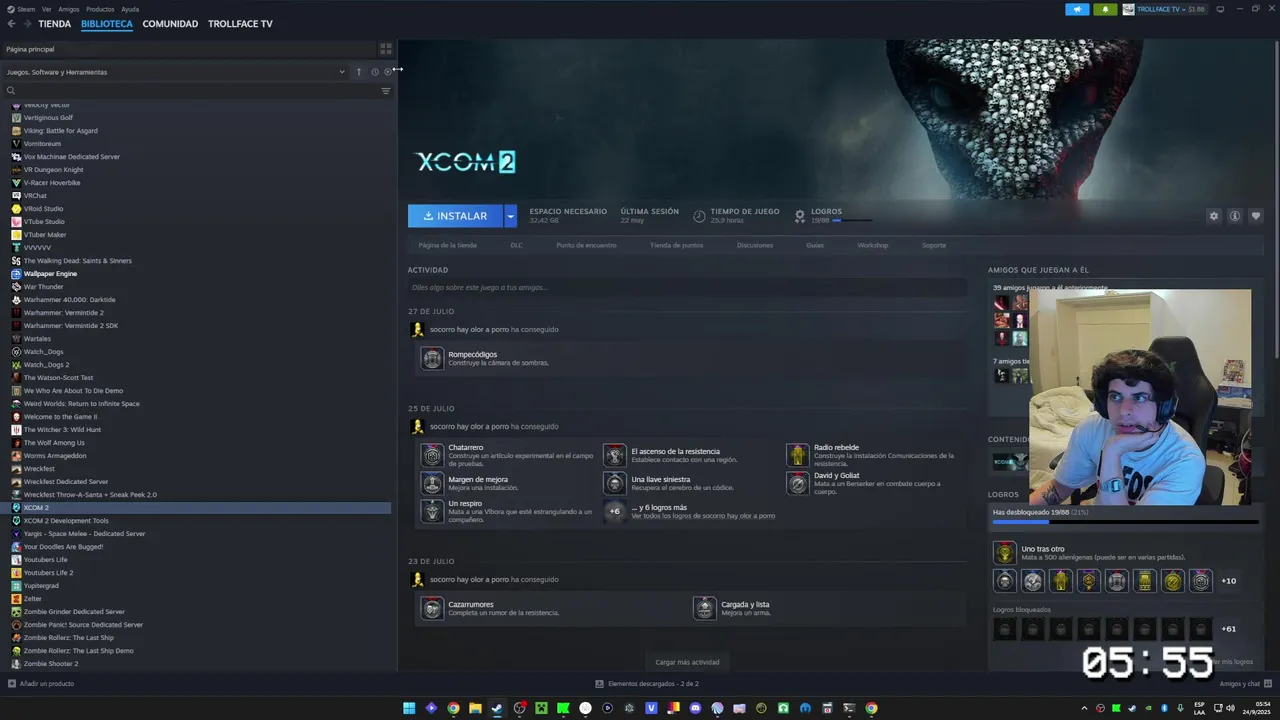Image resolution: width=1280 pixels, height=720 pixels.
Task: Open the Cargada y lista achievement icon
Action: click(x=705, y=608)
